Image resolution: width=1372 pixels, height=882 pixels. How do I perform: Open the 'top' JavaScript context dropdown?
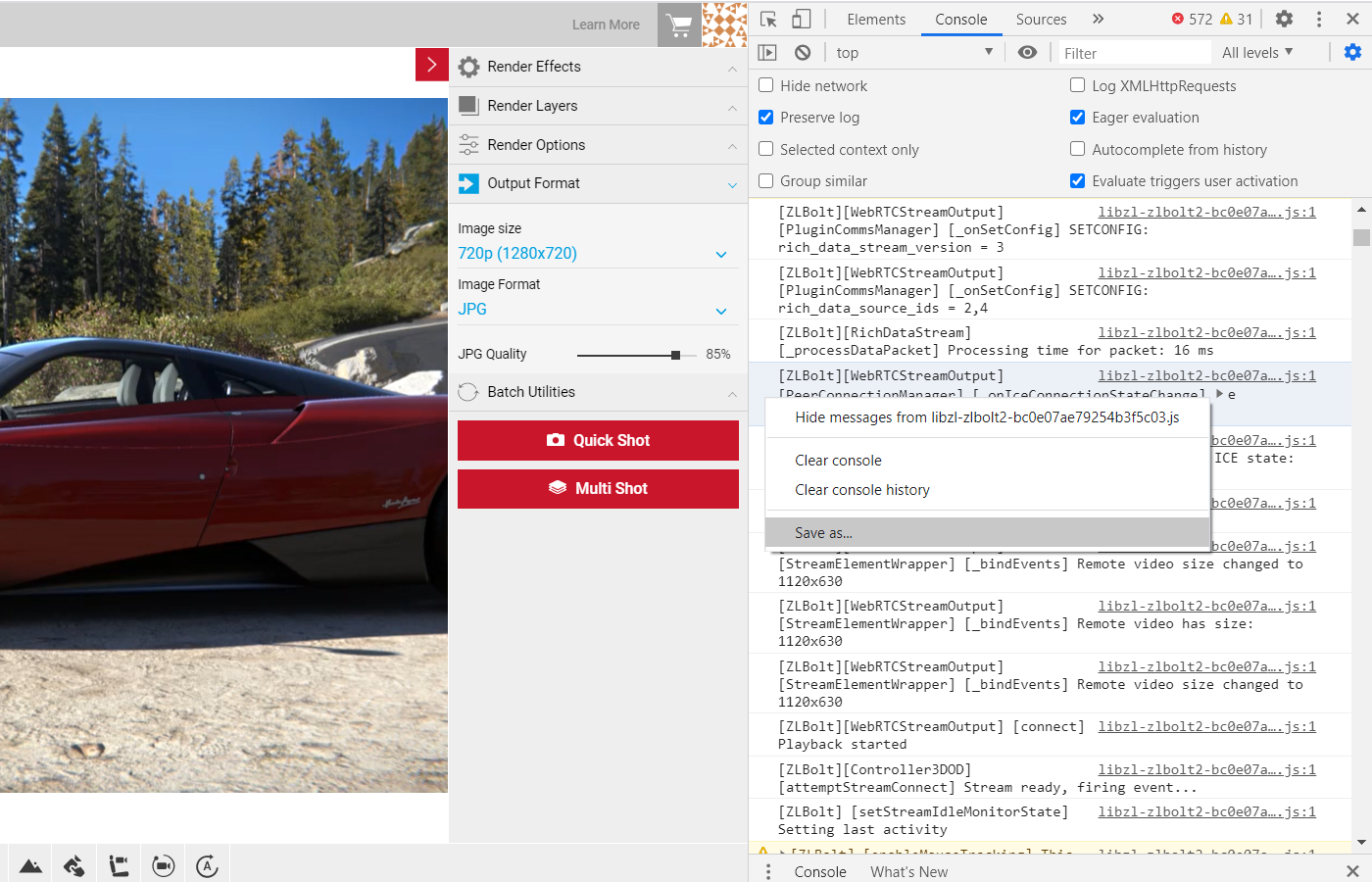(x=914, y=53)
